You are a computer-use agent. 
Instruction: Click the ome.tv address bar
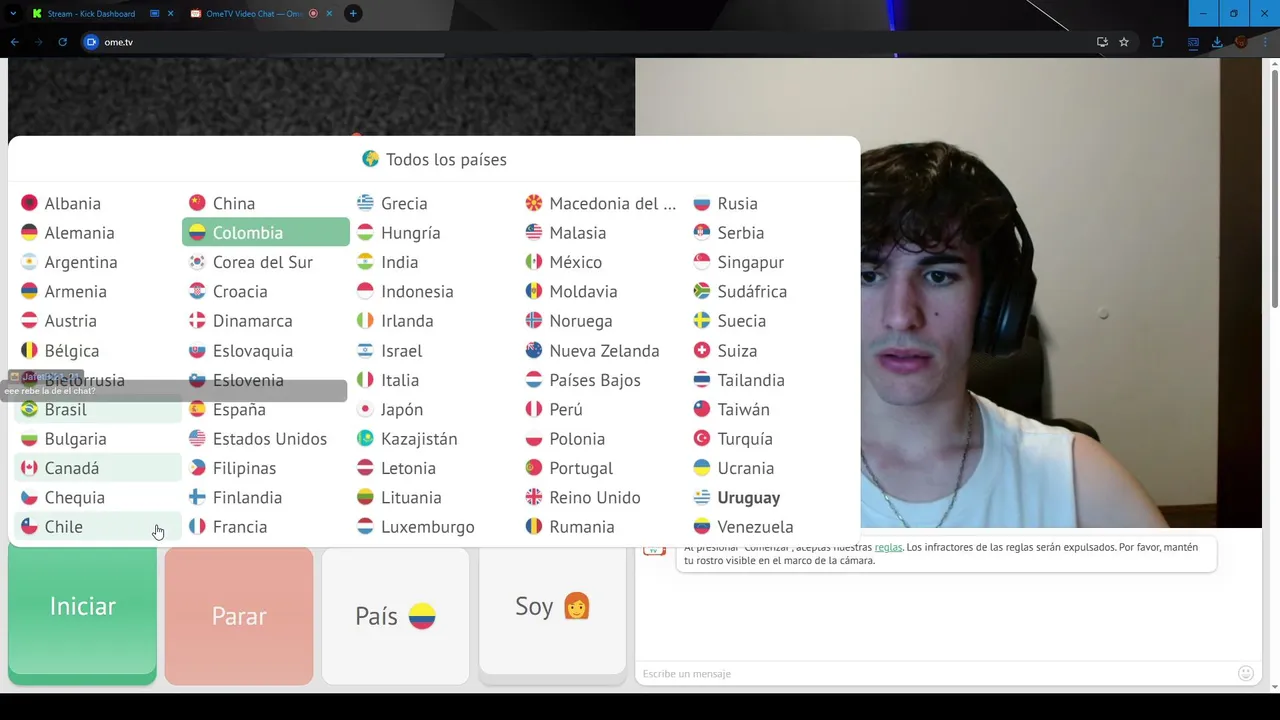tap(590, 42)
